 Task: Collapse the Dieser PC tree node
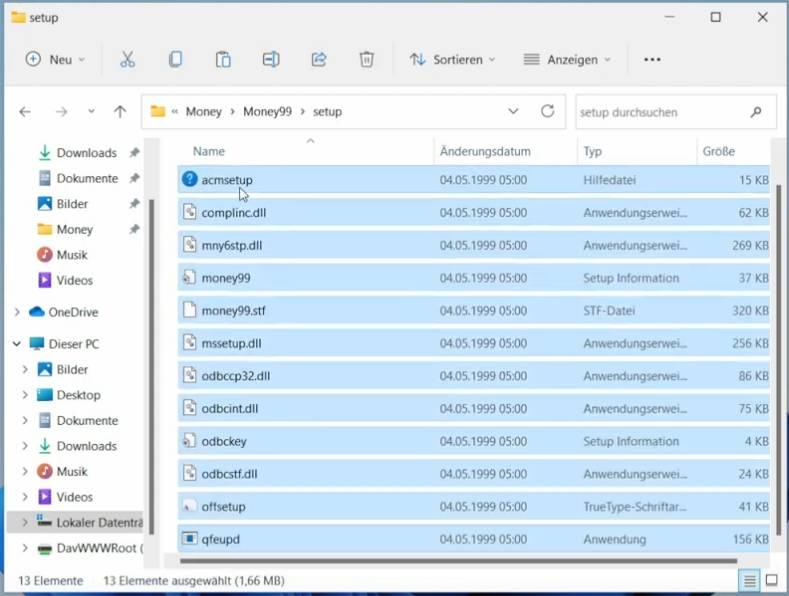(x=17, y=344)
